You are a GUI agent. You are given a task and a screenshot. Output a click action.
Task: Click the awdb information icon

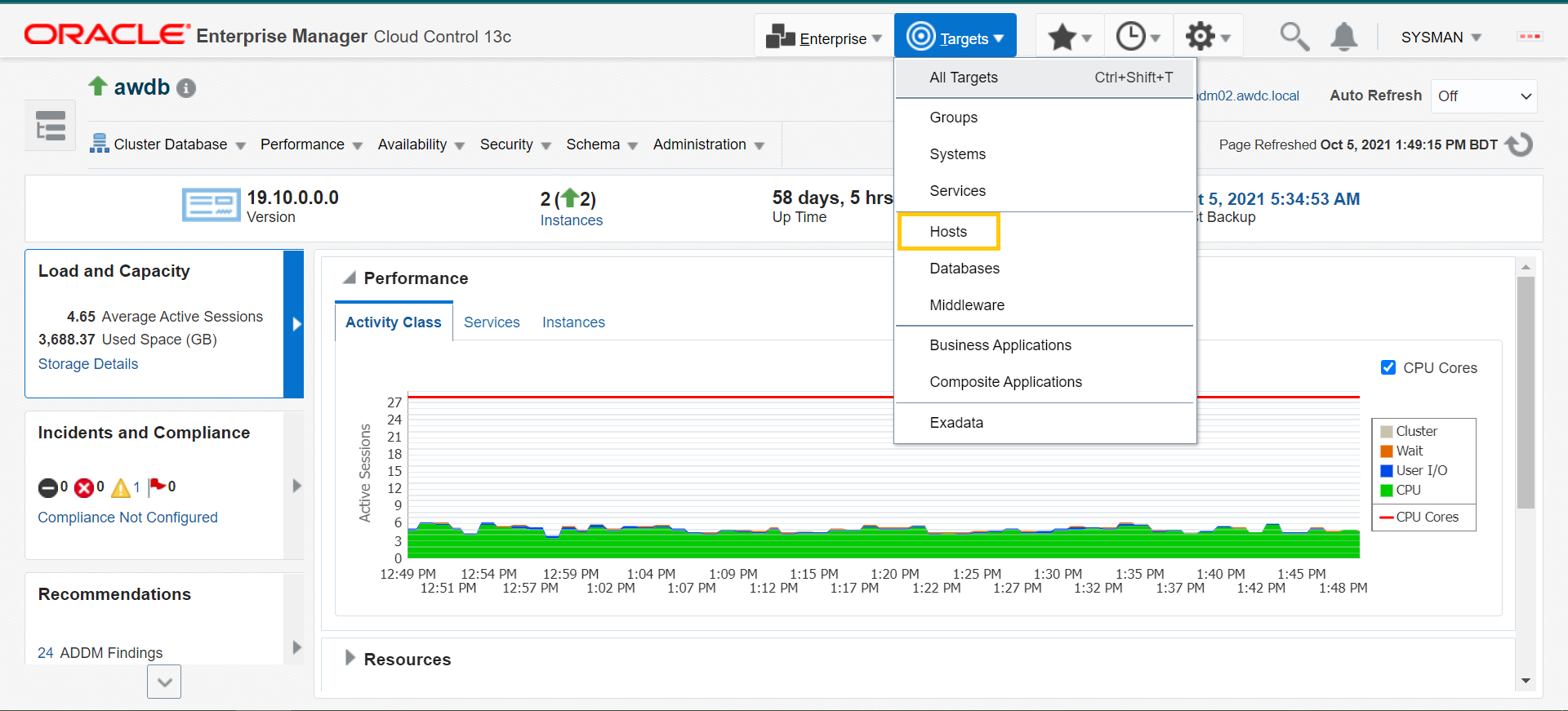tap(186, 88)
